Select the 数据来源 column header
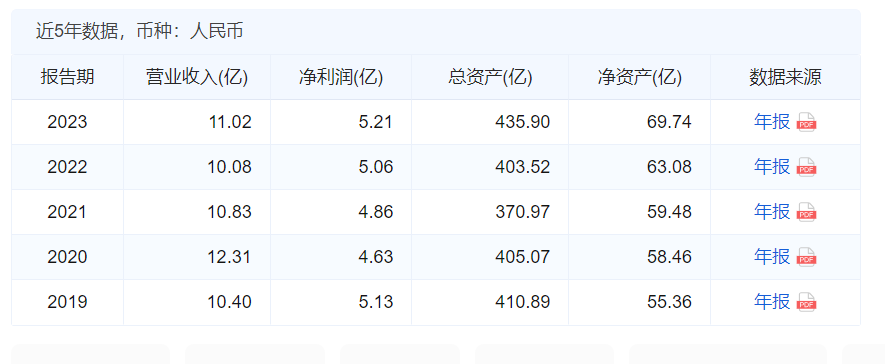The width and height of the screenshot is (885, 364). tap(785, 77)
